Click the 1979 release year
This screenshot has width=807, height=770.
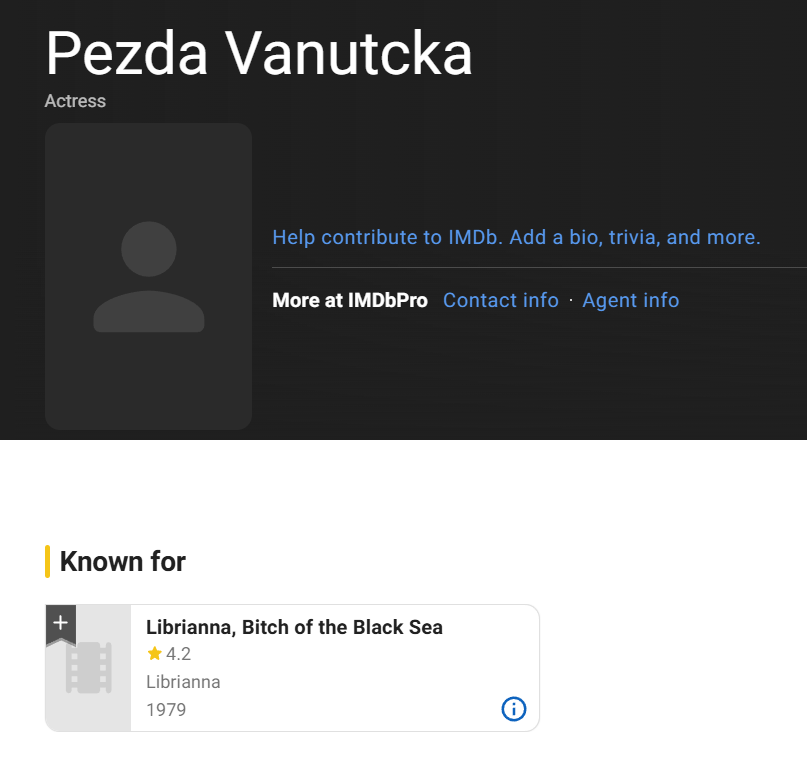tap(166, 710)
